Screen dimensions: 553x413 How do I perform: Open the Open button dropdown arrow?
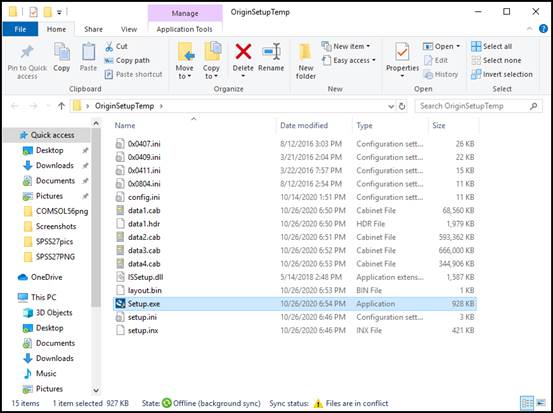(458, 46)
